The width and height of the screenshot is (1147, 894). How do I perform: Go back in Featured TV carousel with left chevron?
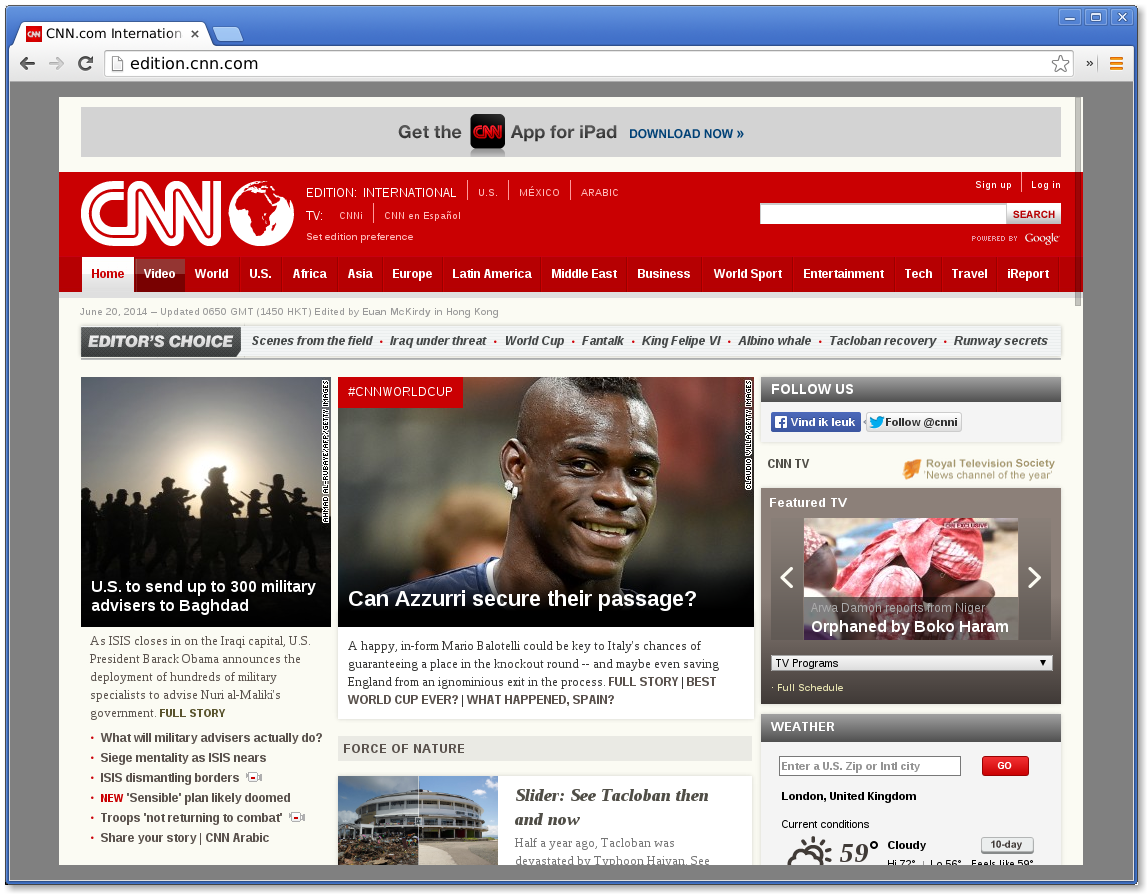coord(786,578)
